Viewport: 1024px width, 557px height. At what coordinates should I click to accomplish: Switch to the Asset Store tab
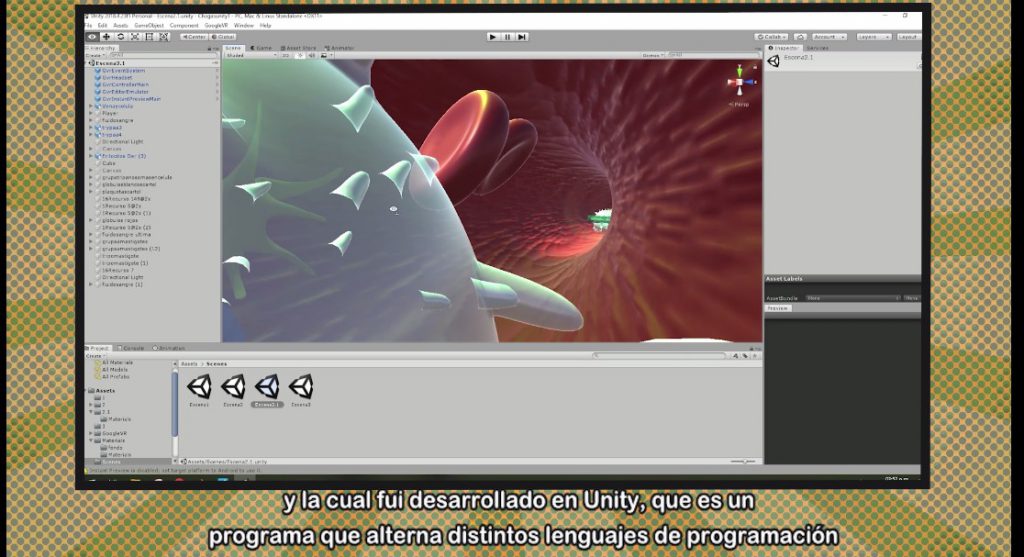click(x=298, y=48)
